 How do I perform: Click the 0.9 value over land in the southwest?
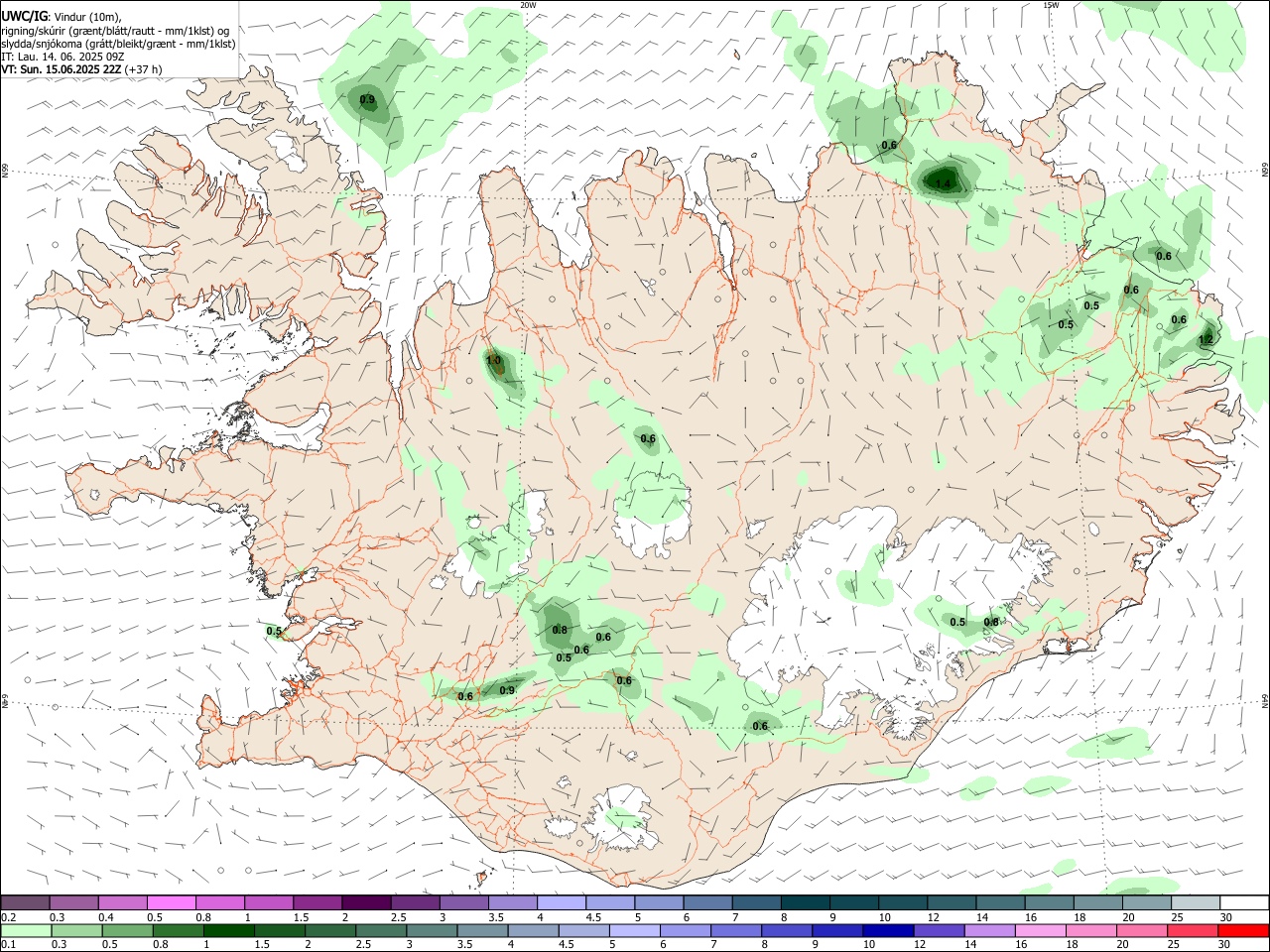pos(507,690)
